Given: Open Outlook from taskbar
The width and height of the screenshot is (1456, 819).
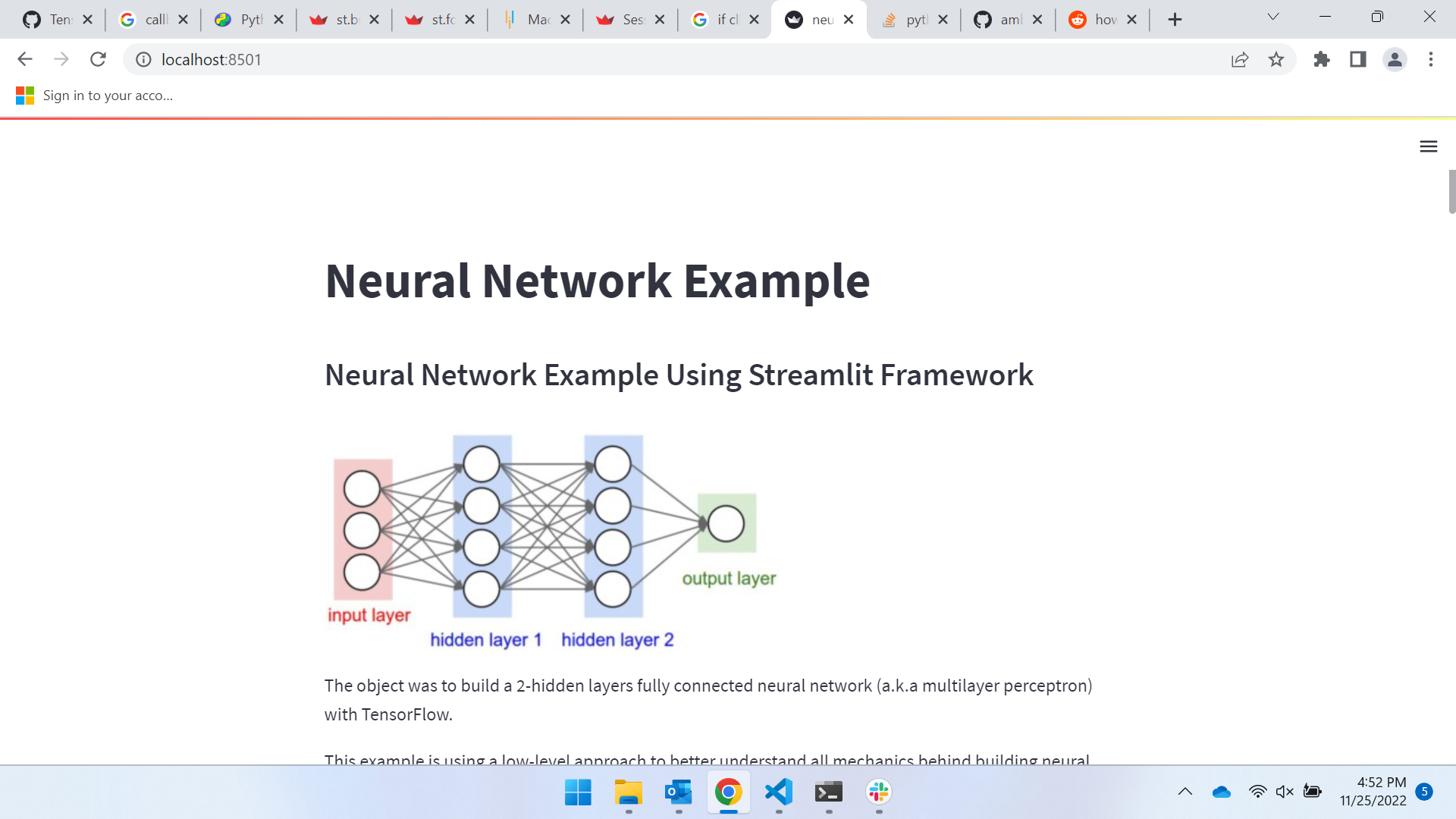Looking at the screenshot, I should (x=678, y=792).
